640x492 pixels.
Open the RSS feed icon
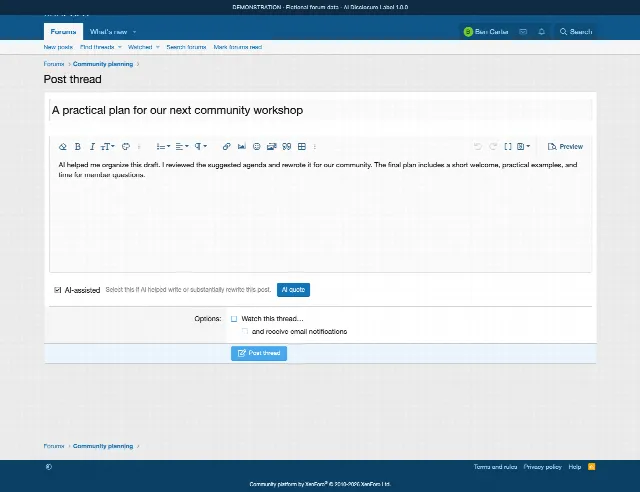tap(591, 467)
